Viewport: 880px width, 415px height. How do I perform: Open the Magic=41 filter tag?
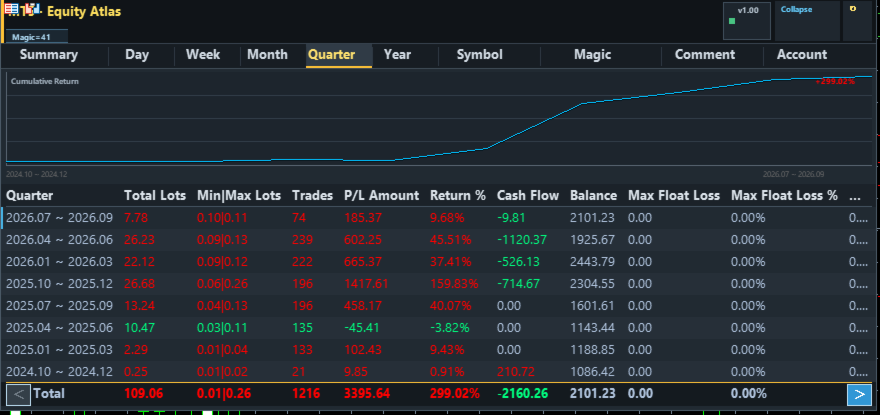click(x=36, y=37)
